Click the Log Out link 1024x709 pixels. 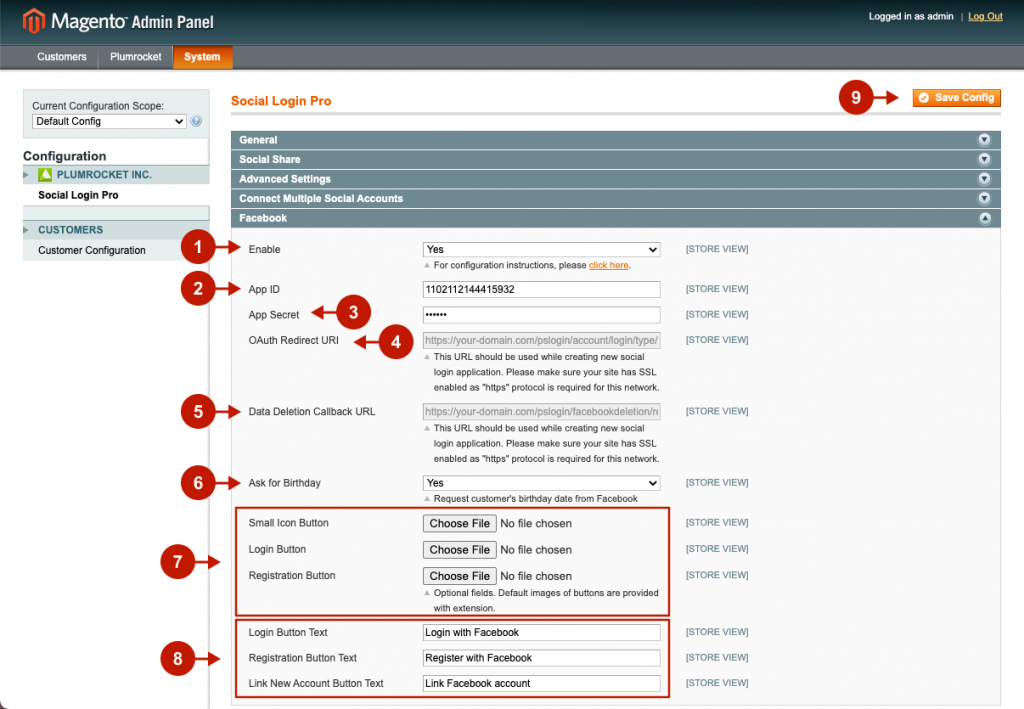(985, 17)
